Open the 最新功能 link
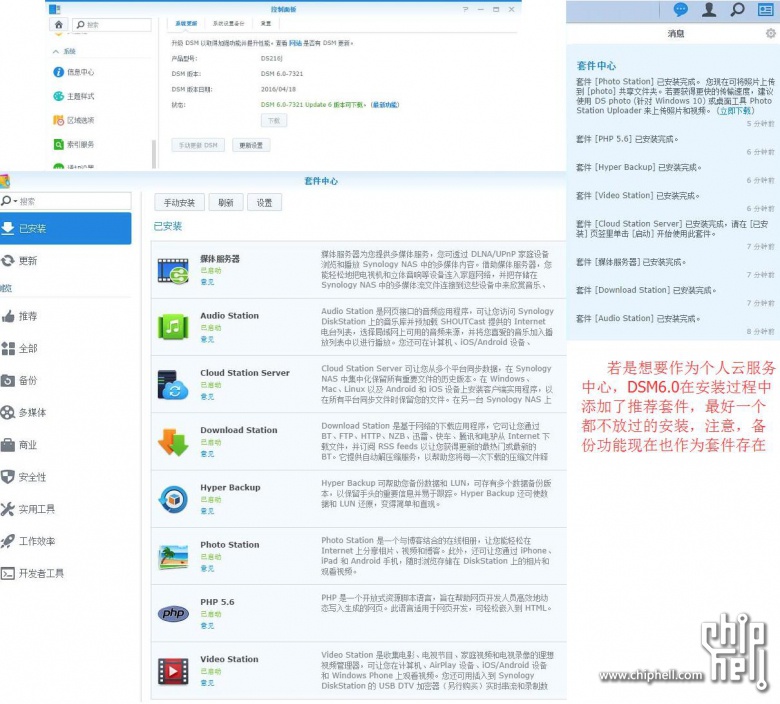The height and width of the screenshot is (704, 780). coord(385,104)
